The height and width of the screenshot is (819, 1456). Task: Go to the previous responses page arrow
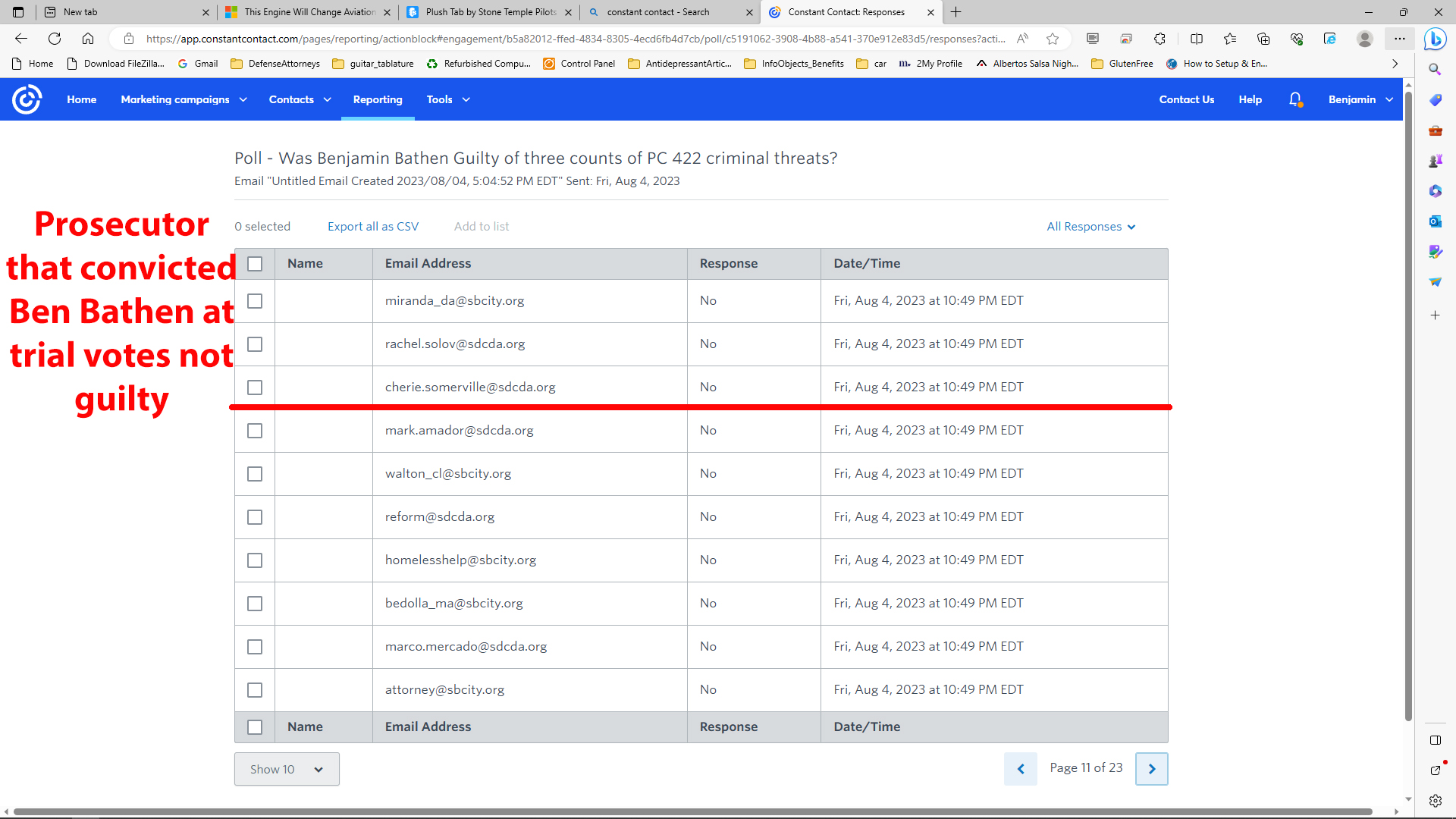pyautogui.click(x=1021, y=769)
